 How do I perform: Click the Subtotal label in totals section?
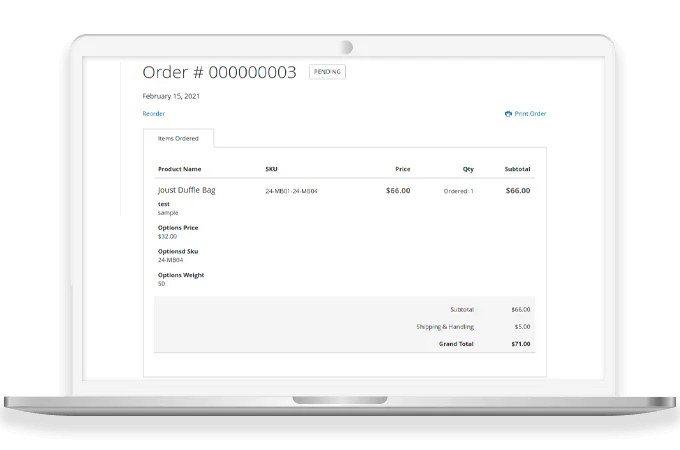coord(462,310)
